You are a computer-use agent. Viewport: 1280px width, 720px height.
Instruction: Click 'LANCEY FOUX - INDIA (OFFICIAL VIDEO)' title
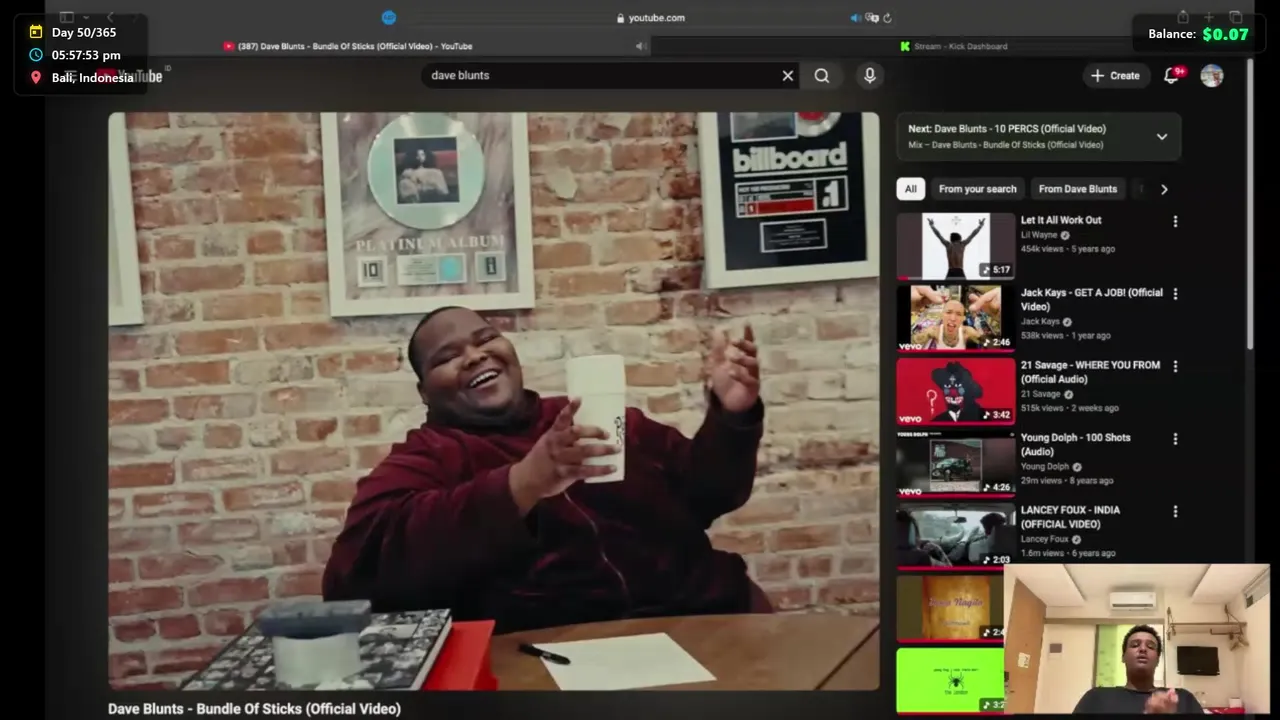tap(1070, 517)
